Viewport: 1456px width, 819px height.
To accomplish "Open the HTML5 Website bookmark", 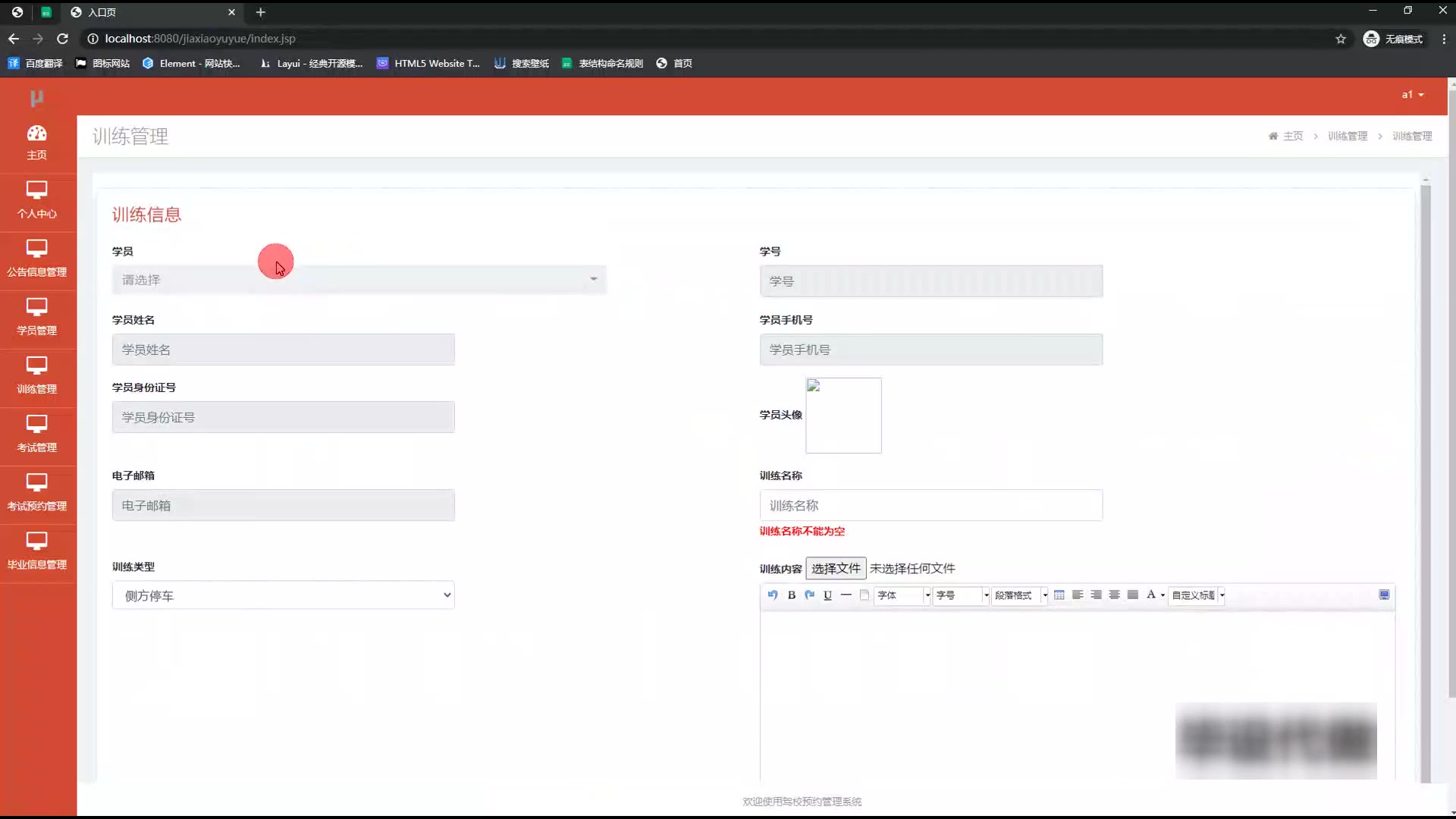I will tap(428, 64).
